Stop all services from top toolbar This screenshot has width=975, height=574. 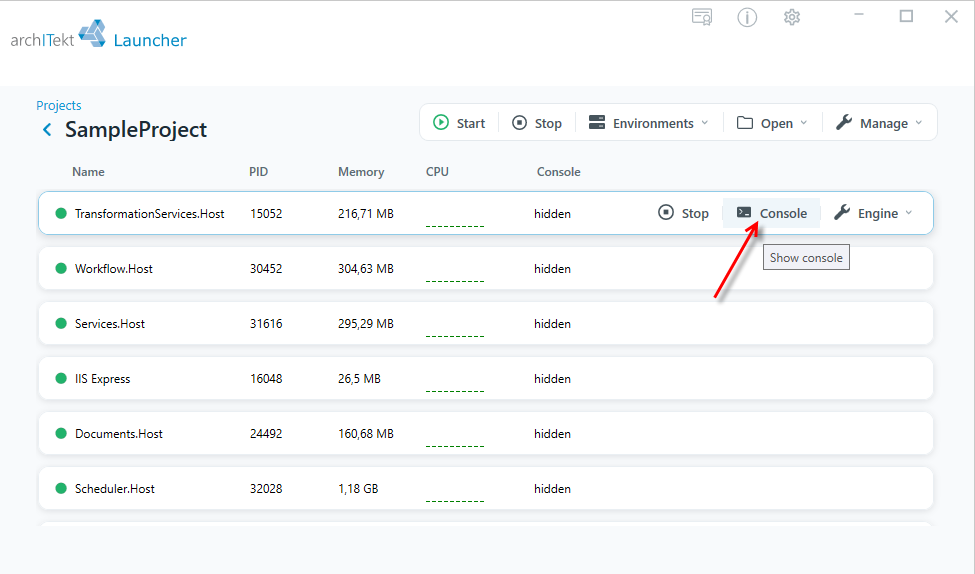537,123
